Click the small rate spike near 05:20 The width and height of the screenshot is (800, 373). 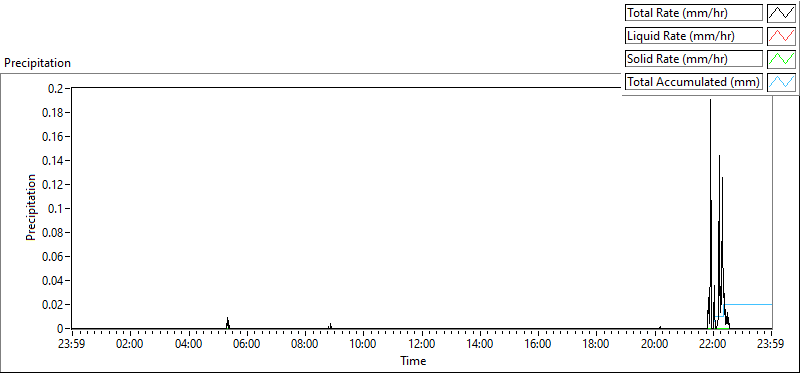[x=228, y=323]
